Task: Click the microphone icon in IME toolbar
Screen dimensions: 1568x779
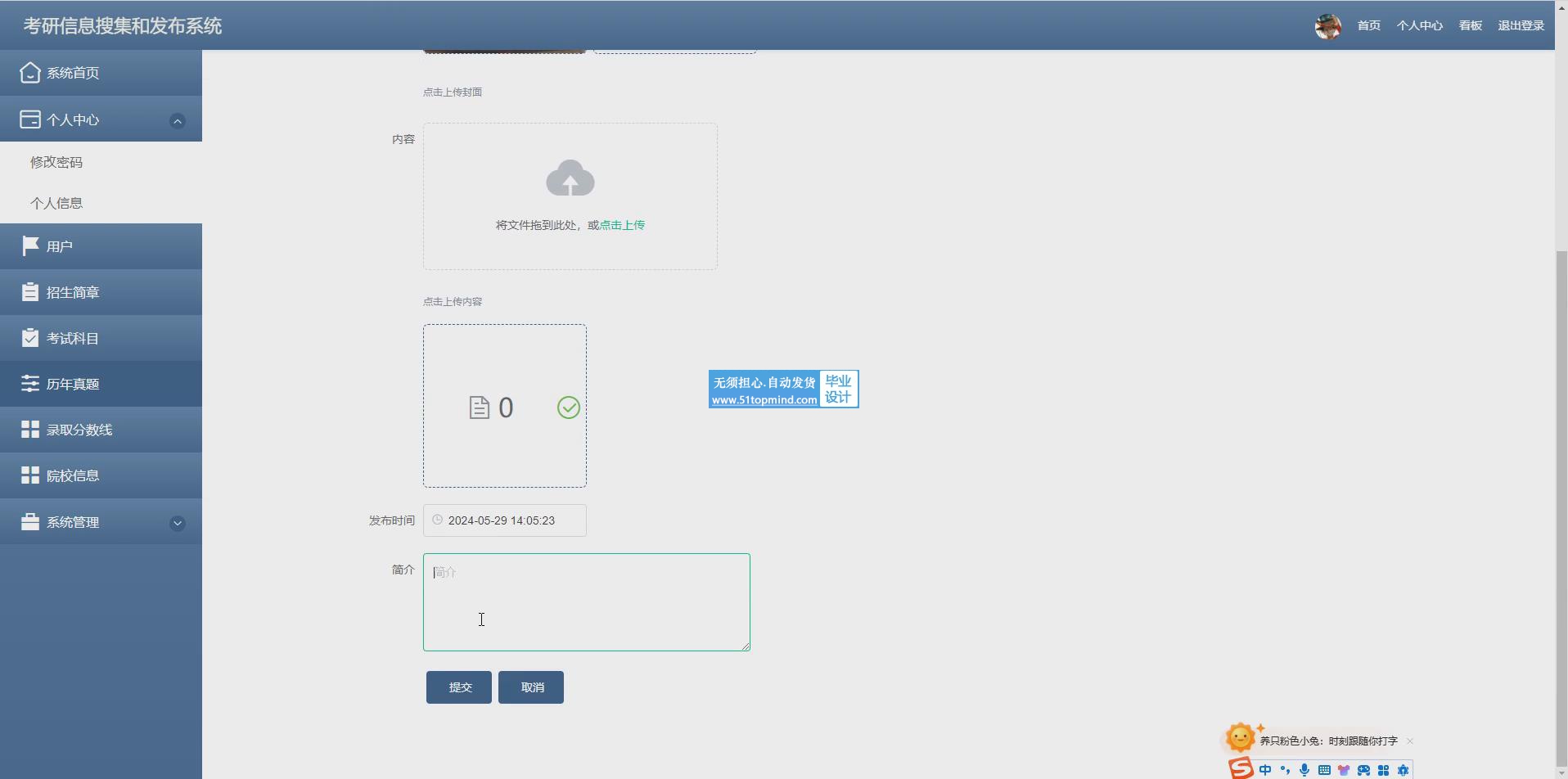Action: click(1304, 770)
